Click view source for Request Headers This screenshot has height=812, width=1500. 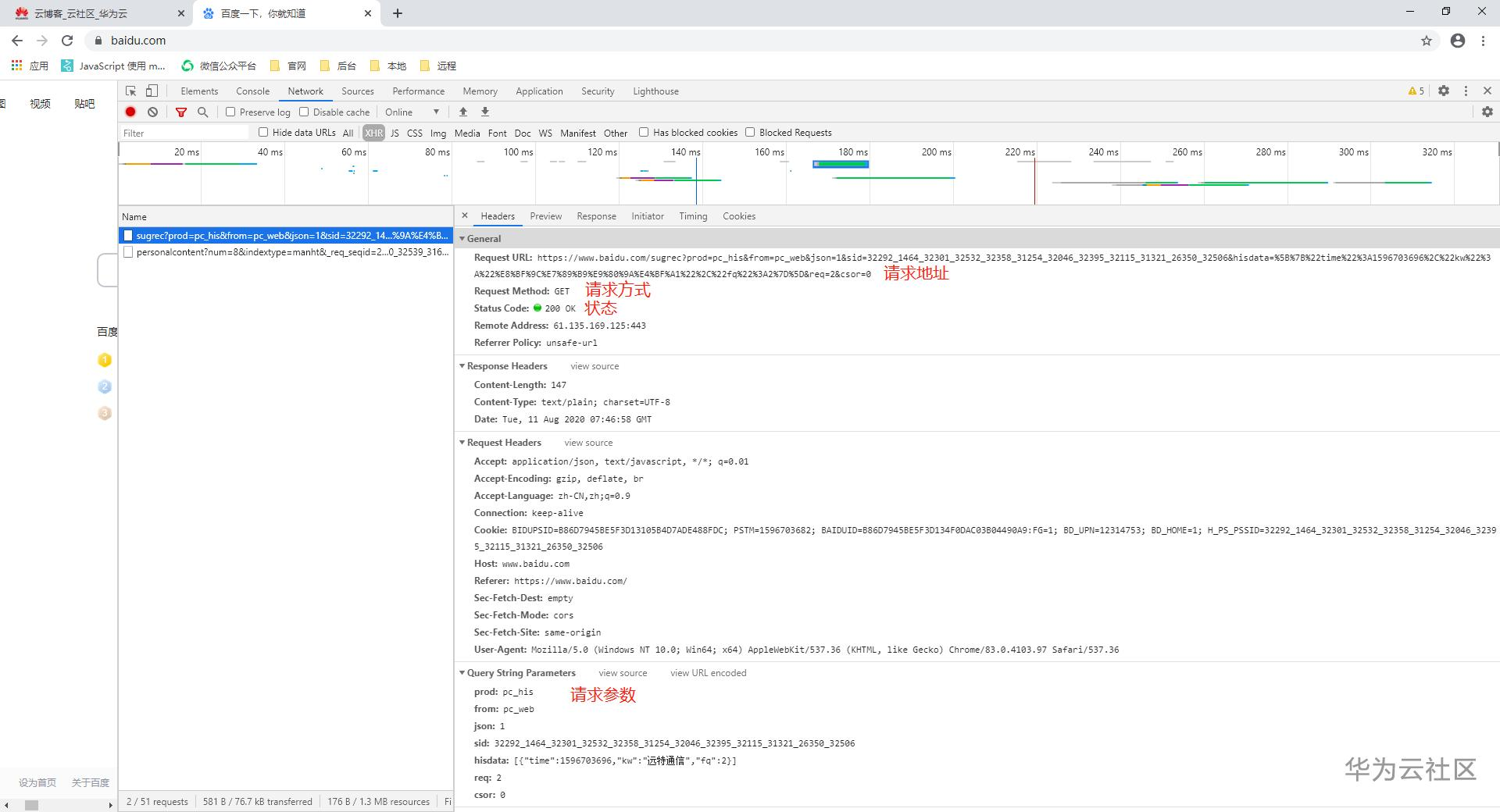click(588, 442)
